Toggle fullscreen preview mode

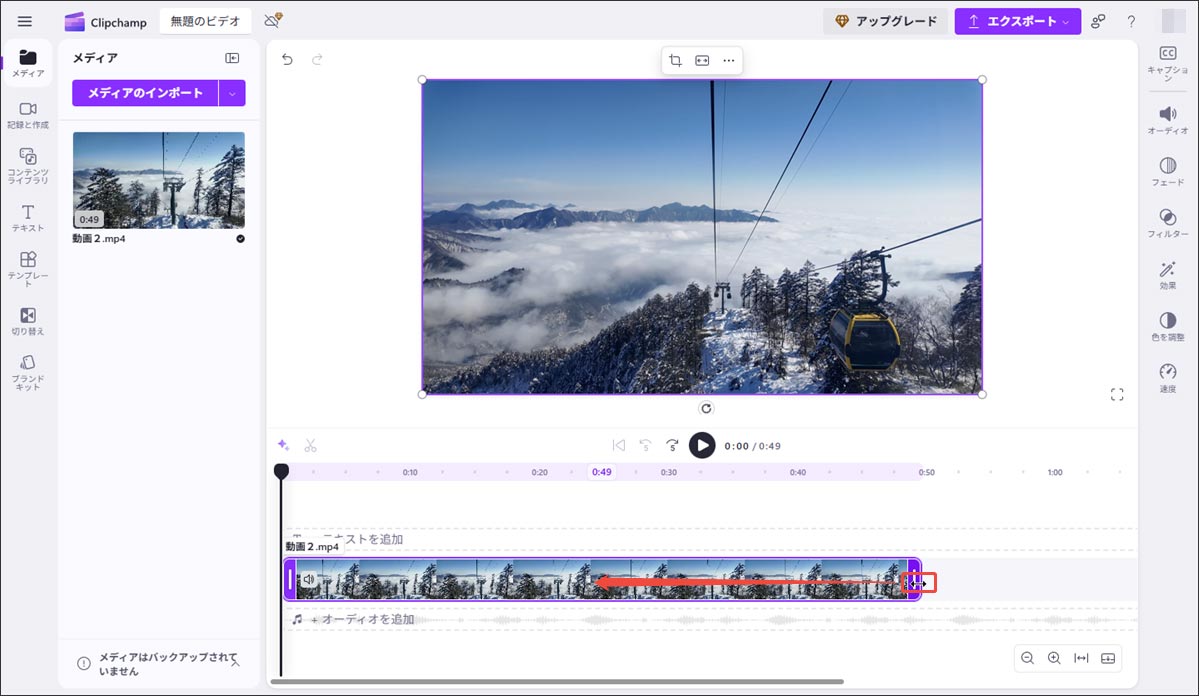click(1117, 394)
